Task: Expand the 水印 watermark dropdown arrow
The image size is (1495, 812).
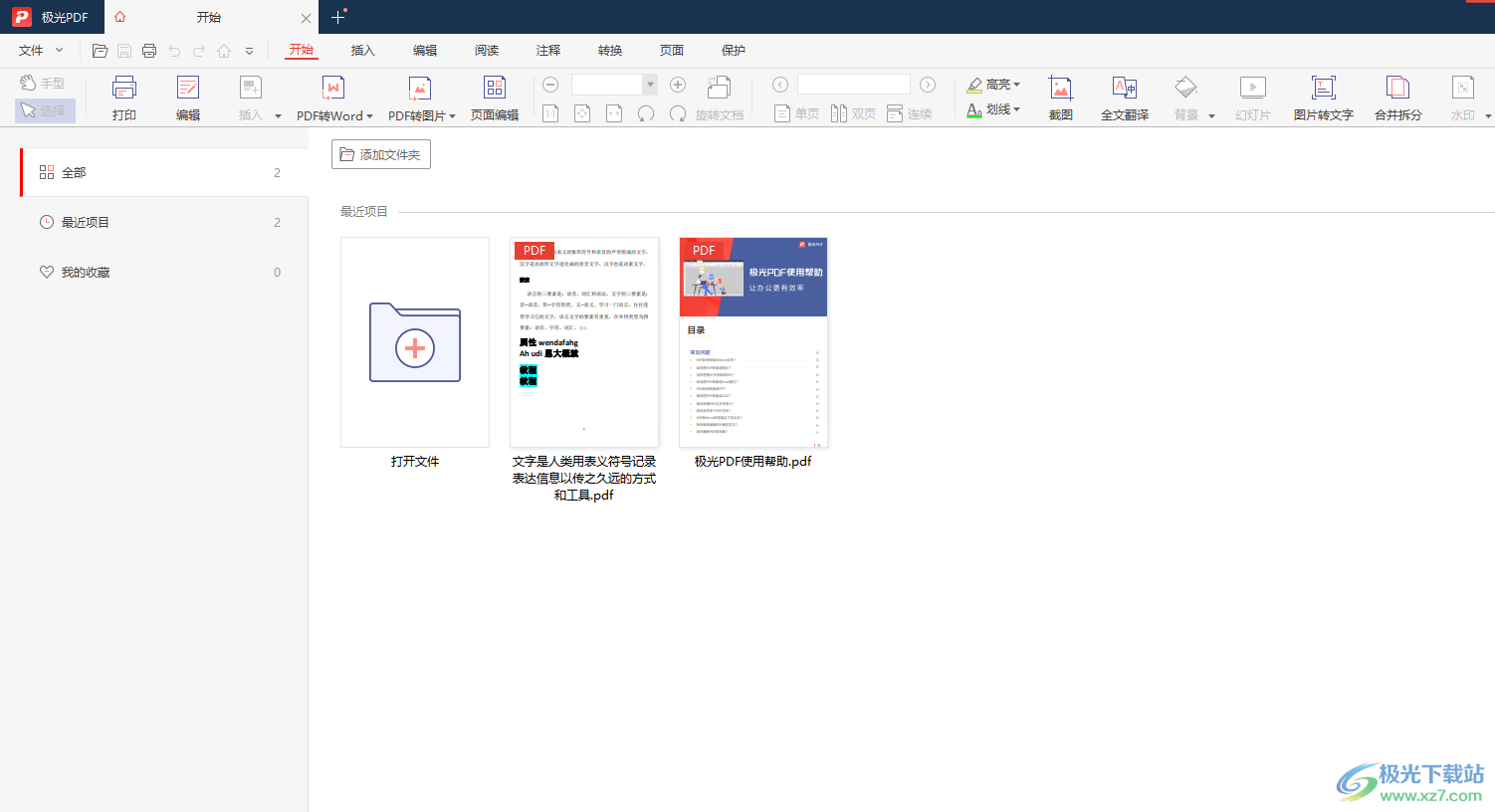Action: click(x=1488, y=116)
